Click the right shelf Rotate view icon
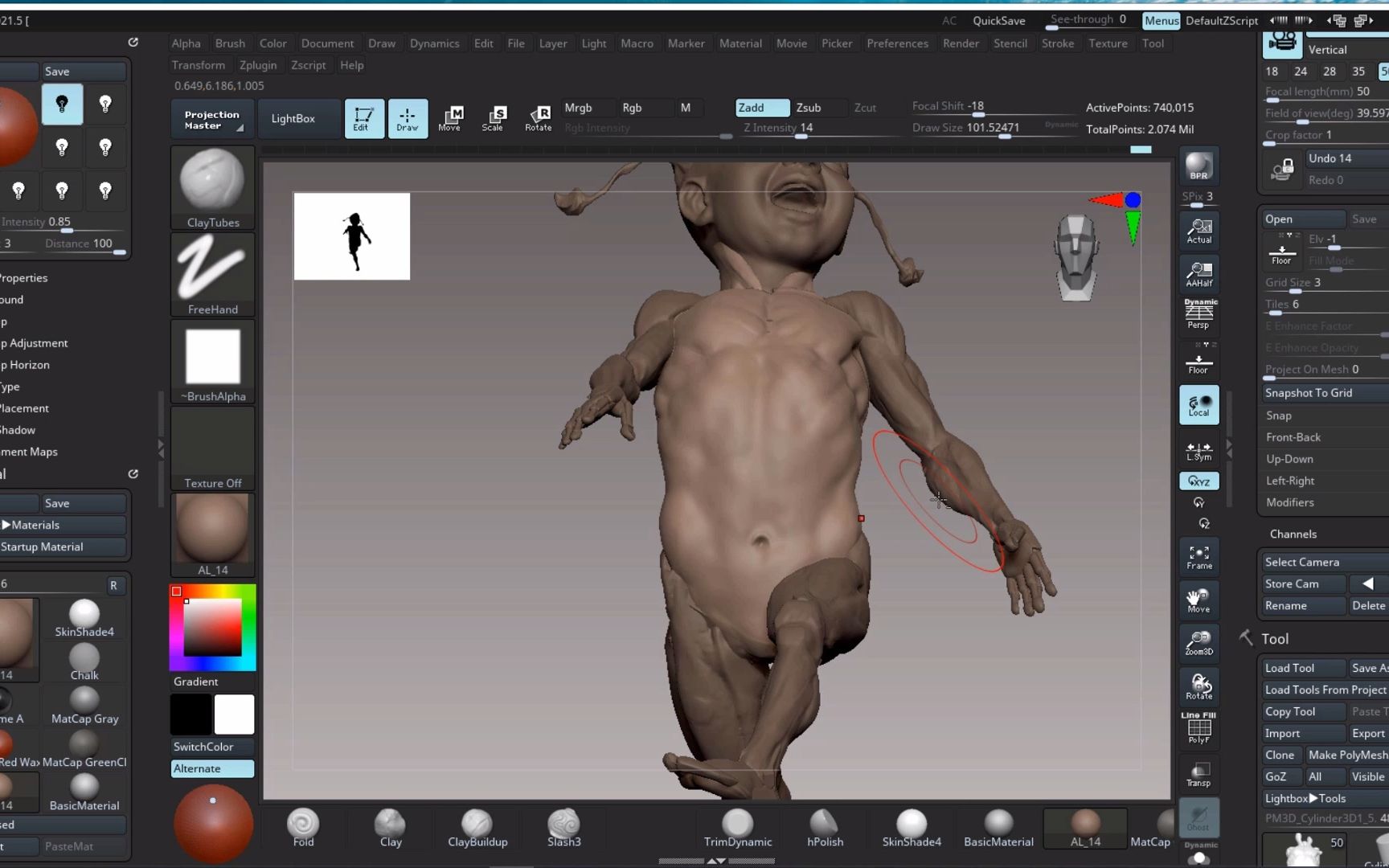Screen dimensions: 1389x868 click(1198, 687)
